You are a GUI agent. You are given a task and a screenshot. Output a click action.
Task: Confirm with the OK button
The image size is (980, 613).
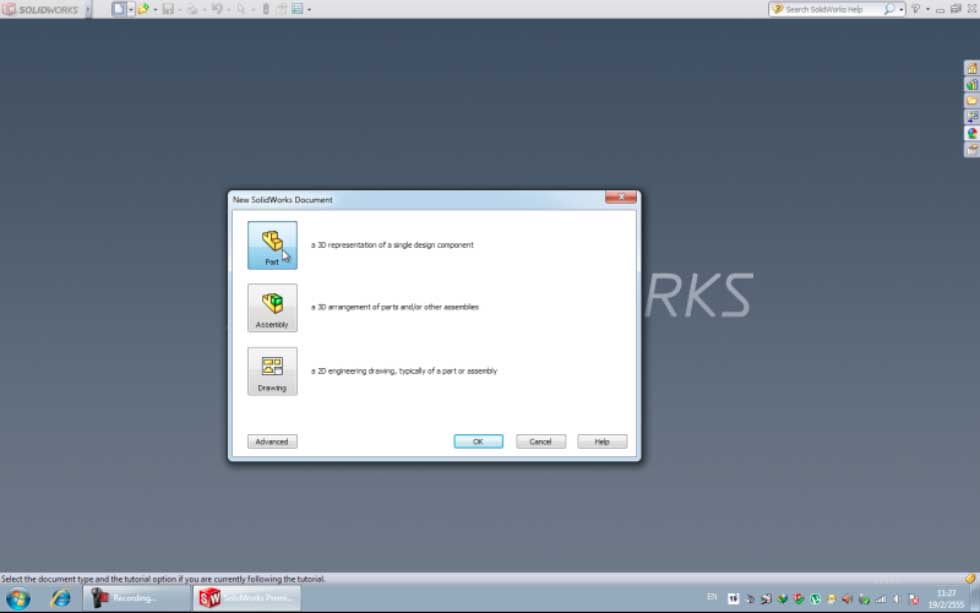pos(478,441)
